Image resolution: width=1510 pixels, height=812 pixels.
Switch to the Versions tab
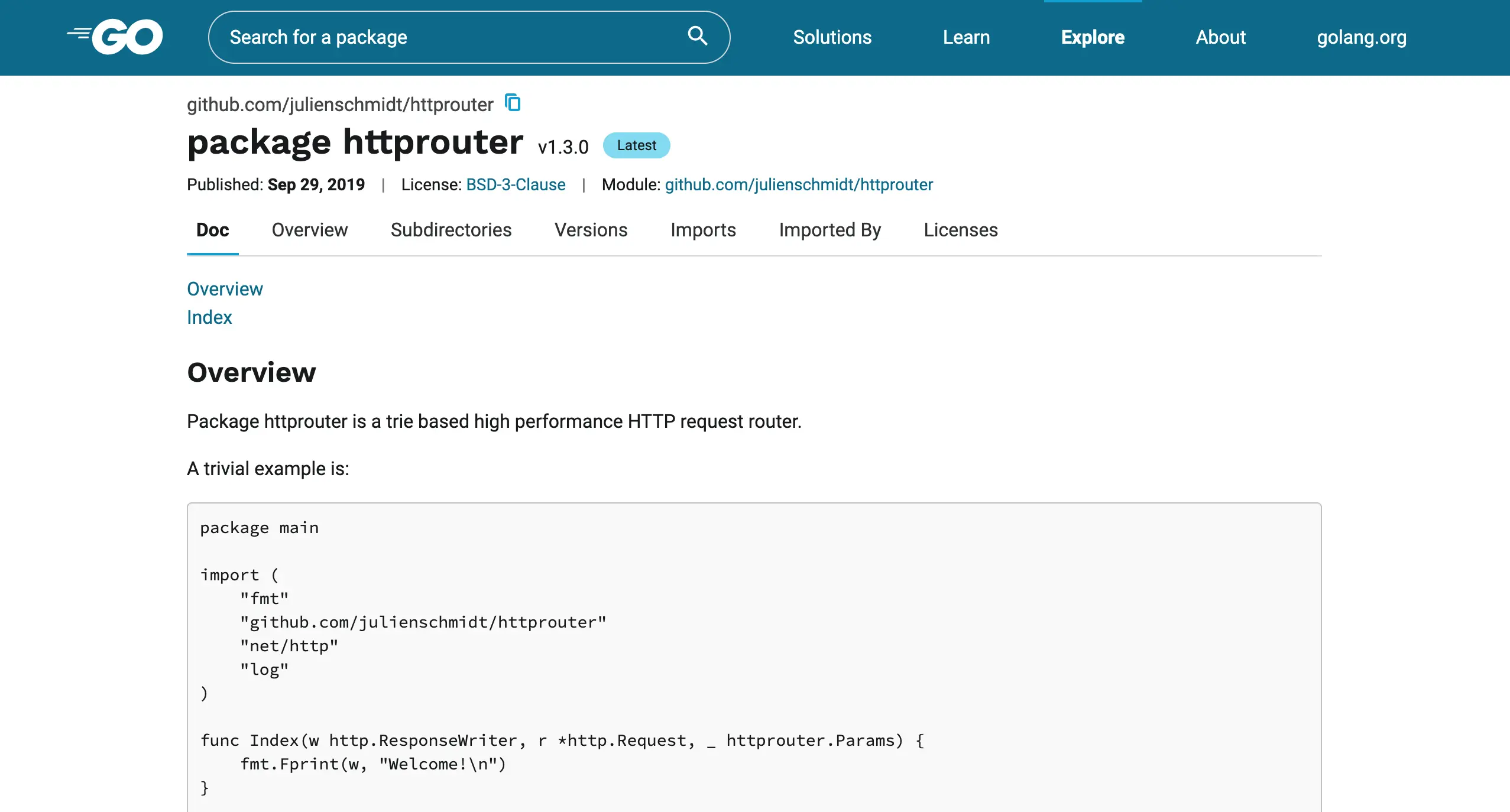[x=591, y=230]
